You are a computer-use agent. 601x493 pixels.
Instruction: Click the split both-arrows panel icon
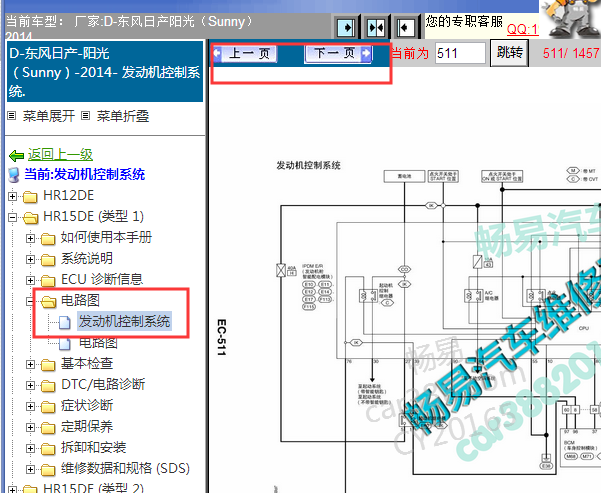pyautogui.click(x=376, y=28)
